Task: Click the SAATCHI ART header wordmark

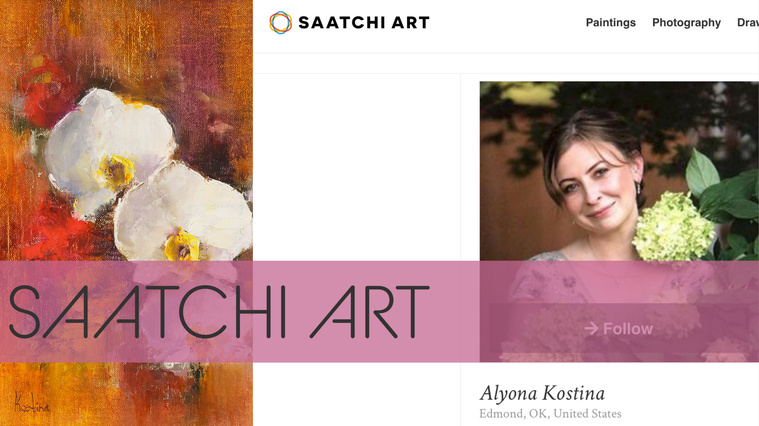Action: [364, 23]
